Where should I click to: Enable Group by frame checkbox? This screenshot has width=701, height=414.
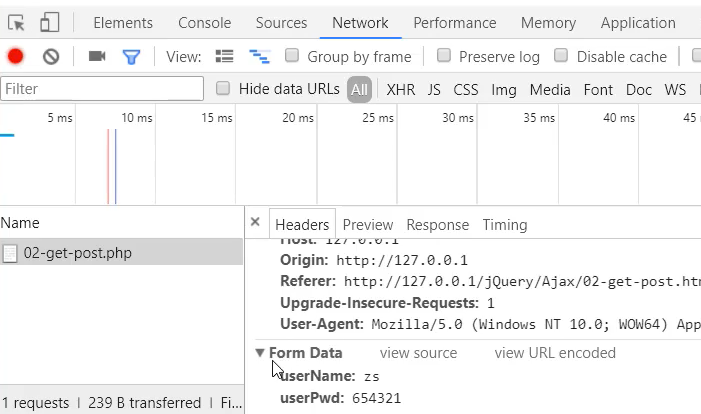click(292, 55)
